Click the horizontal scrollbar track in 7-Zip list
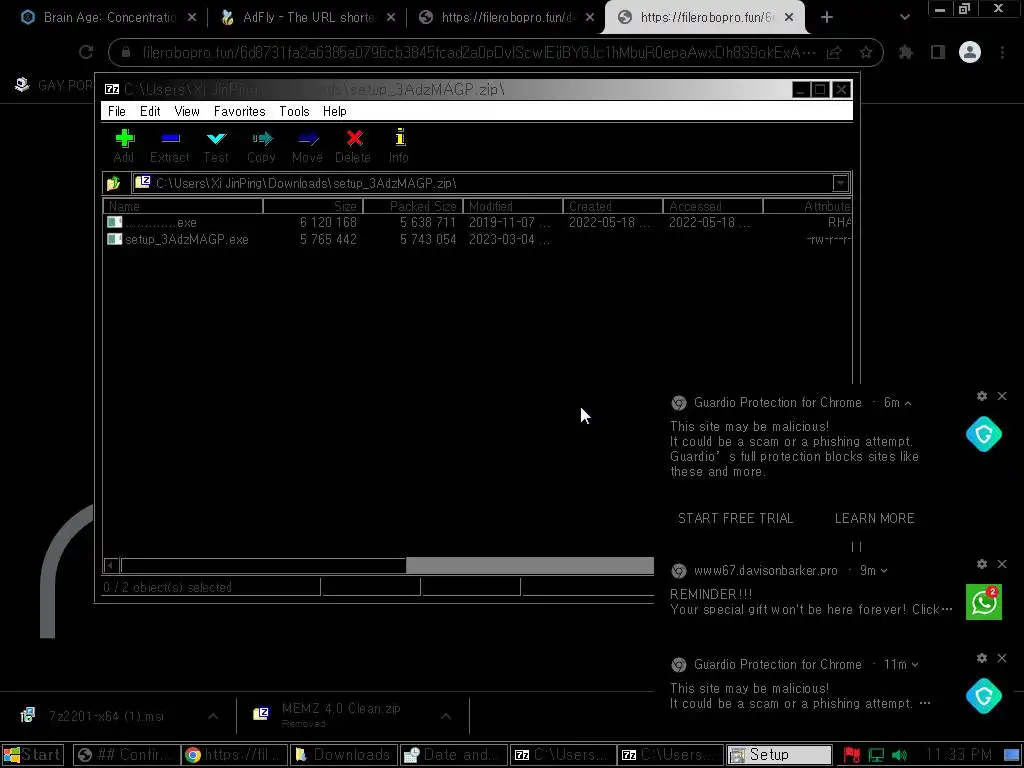Viewport: 1024px width, 768px height. 529,566
